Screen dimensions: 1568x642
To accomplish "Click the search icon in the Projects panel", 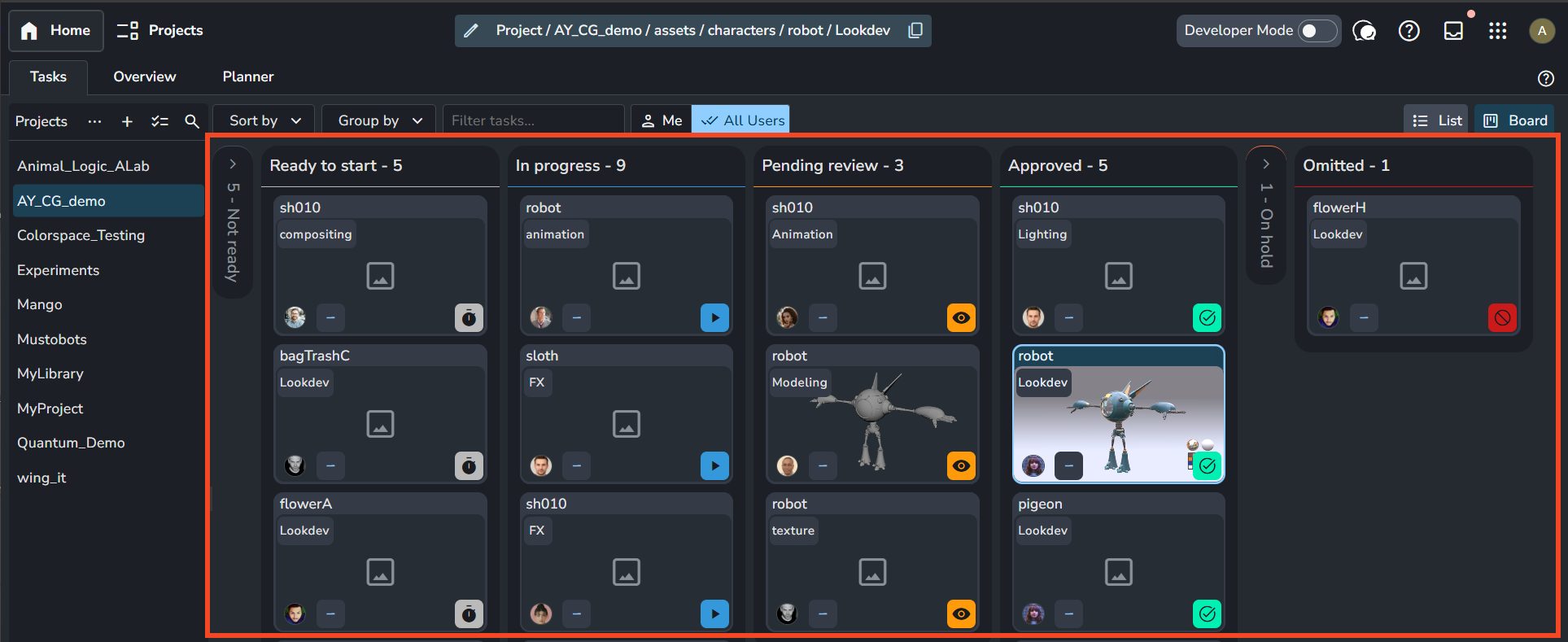I will (x=192, y=121).
